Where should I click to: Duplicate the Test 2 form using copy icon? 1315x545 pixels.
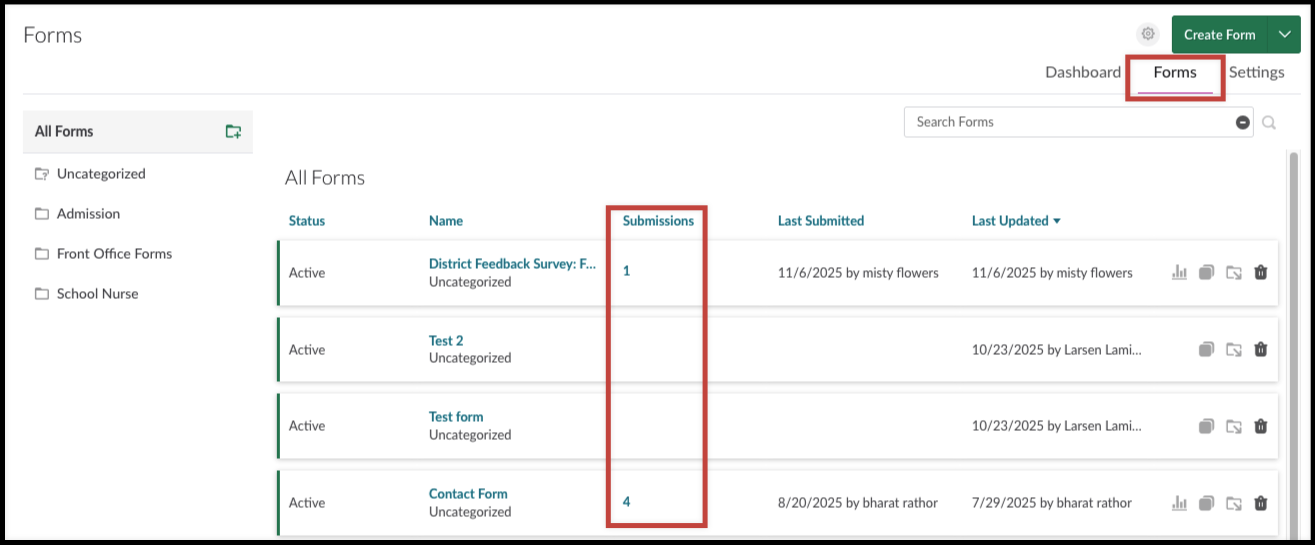pyautogui.click(x=1207, y=349)
